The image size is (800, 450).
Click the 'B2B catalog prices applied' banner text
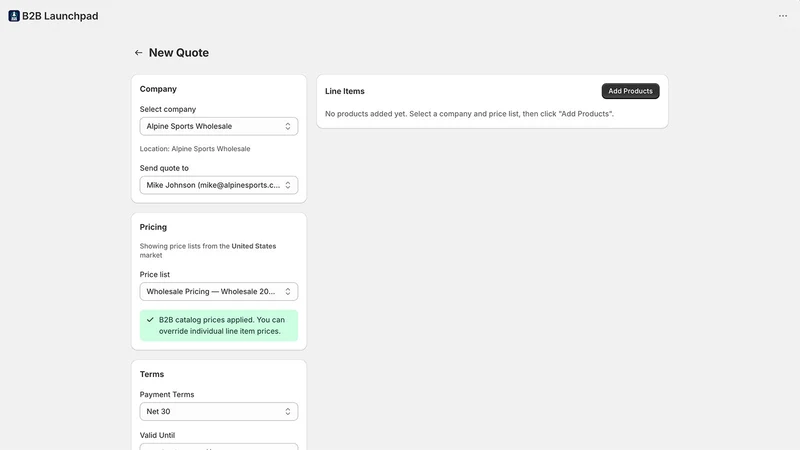coord(222,326)
